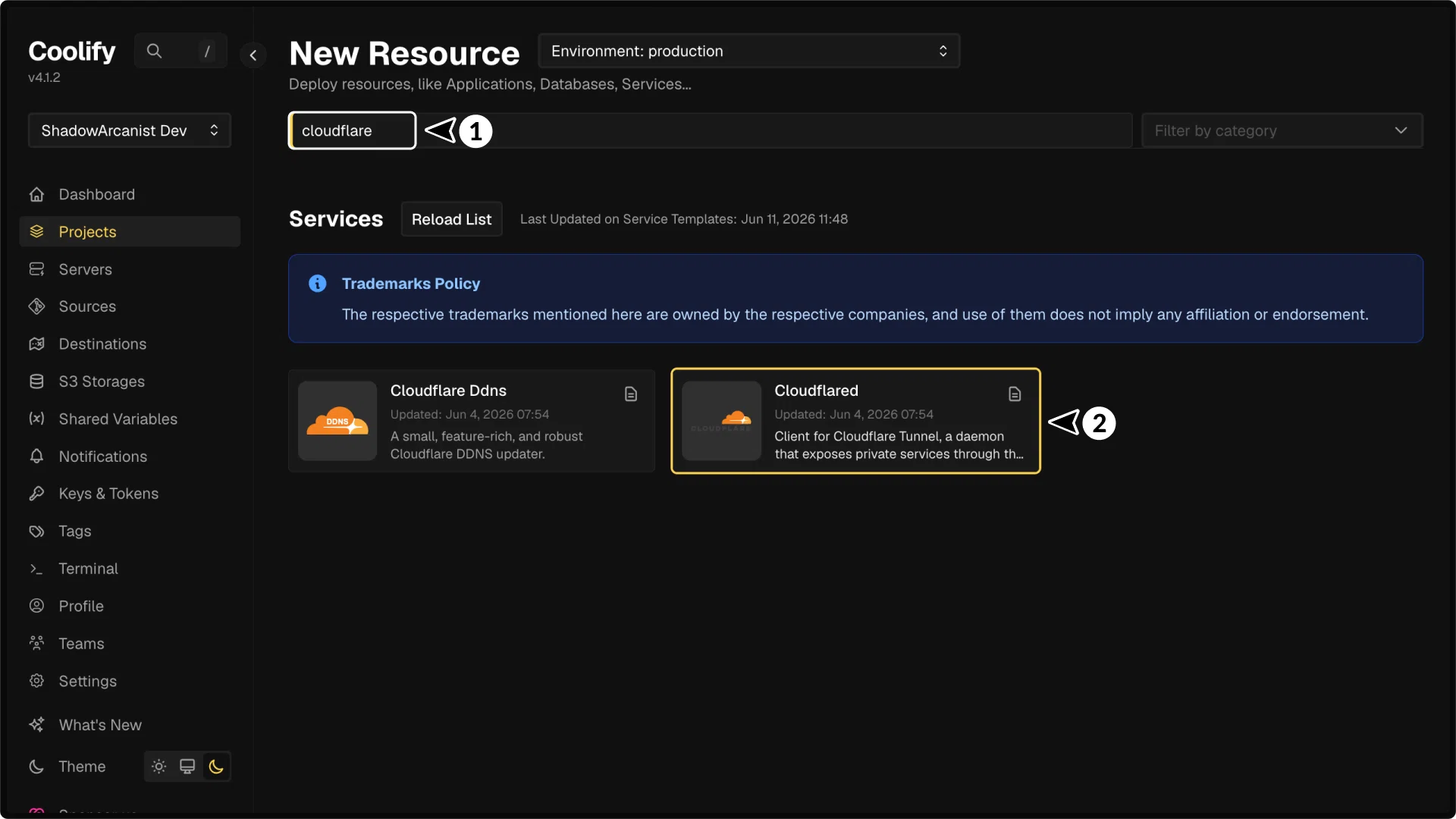
Task: Click the Keys & Tokens key icon
Action: (x=36, y=494)
